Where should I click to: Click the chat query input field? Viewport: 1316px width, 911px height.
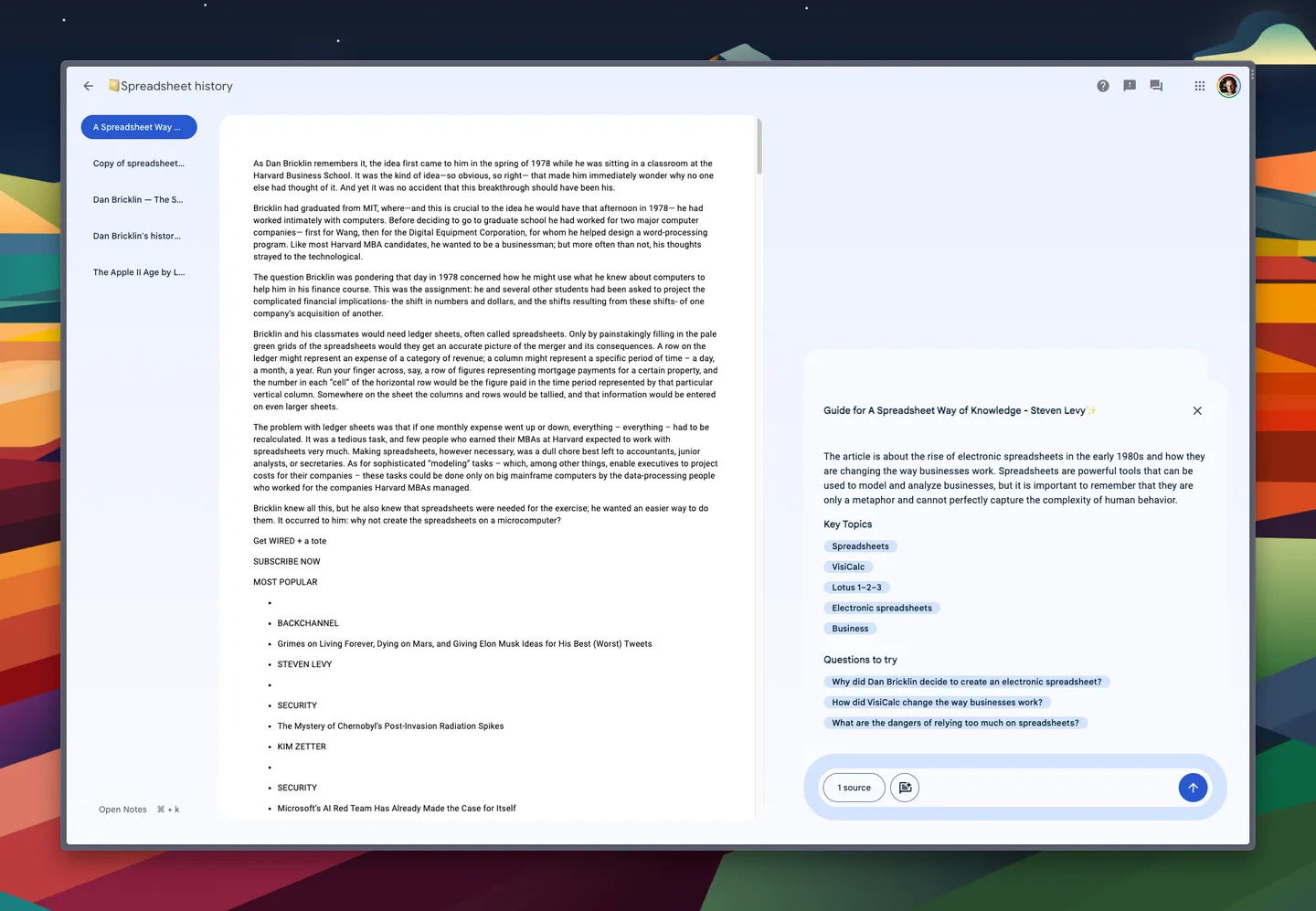pos(1047,788)
